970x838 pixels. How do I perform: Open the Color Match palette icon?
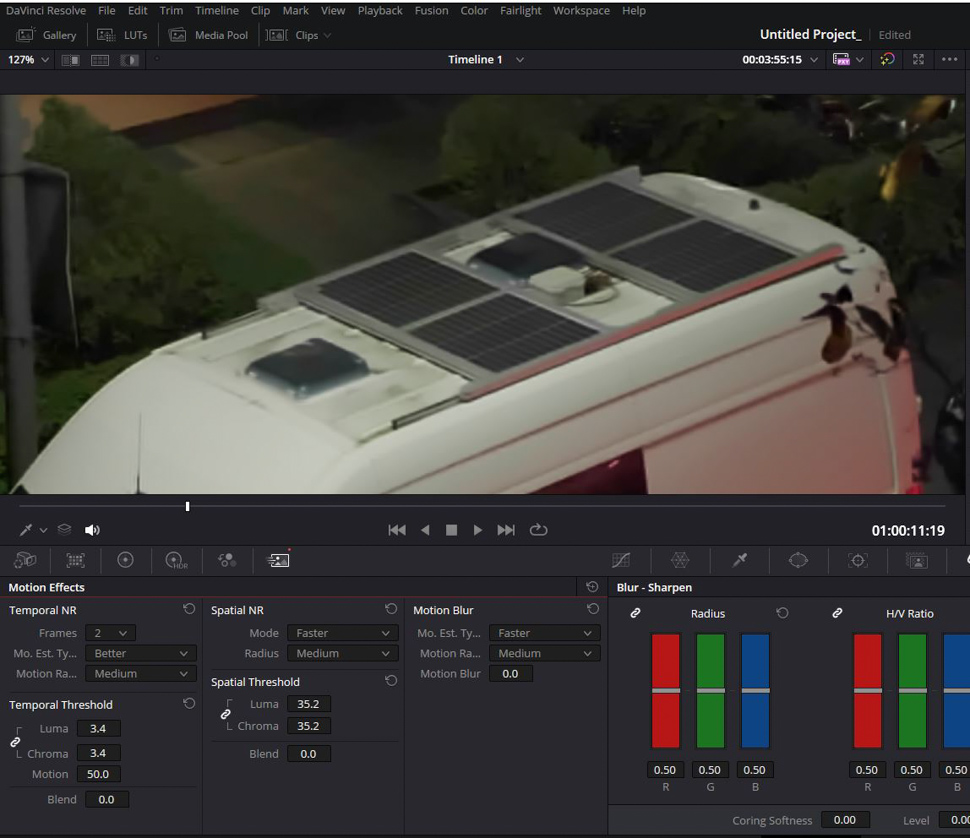point(75,560)
